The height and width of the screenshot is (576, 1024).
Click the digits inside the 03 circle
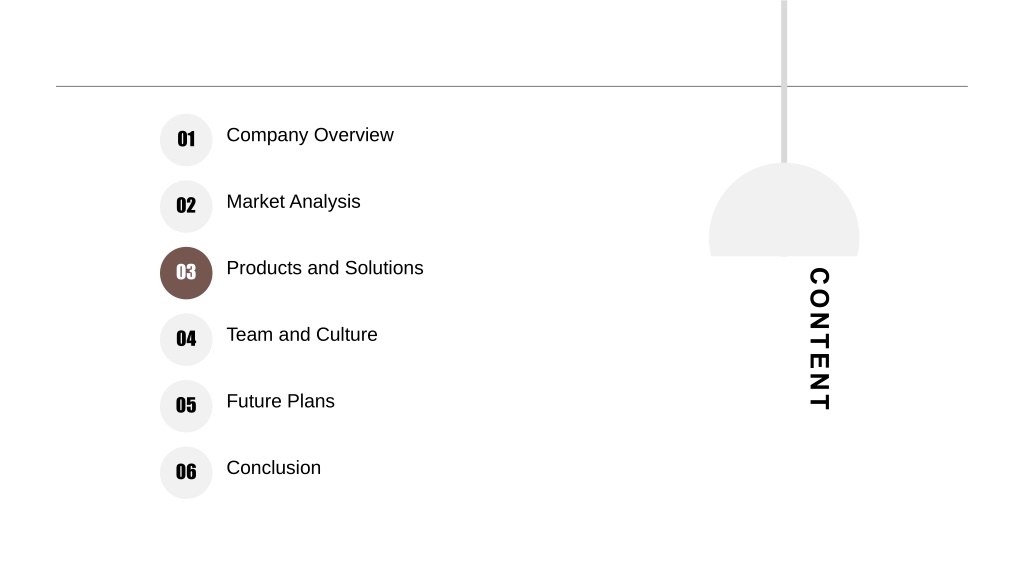click(186, 272)
